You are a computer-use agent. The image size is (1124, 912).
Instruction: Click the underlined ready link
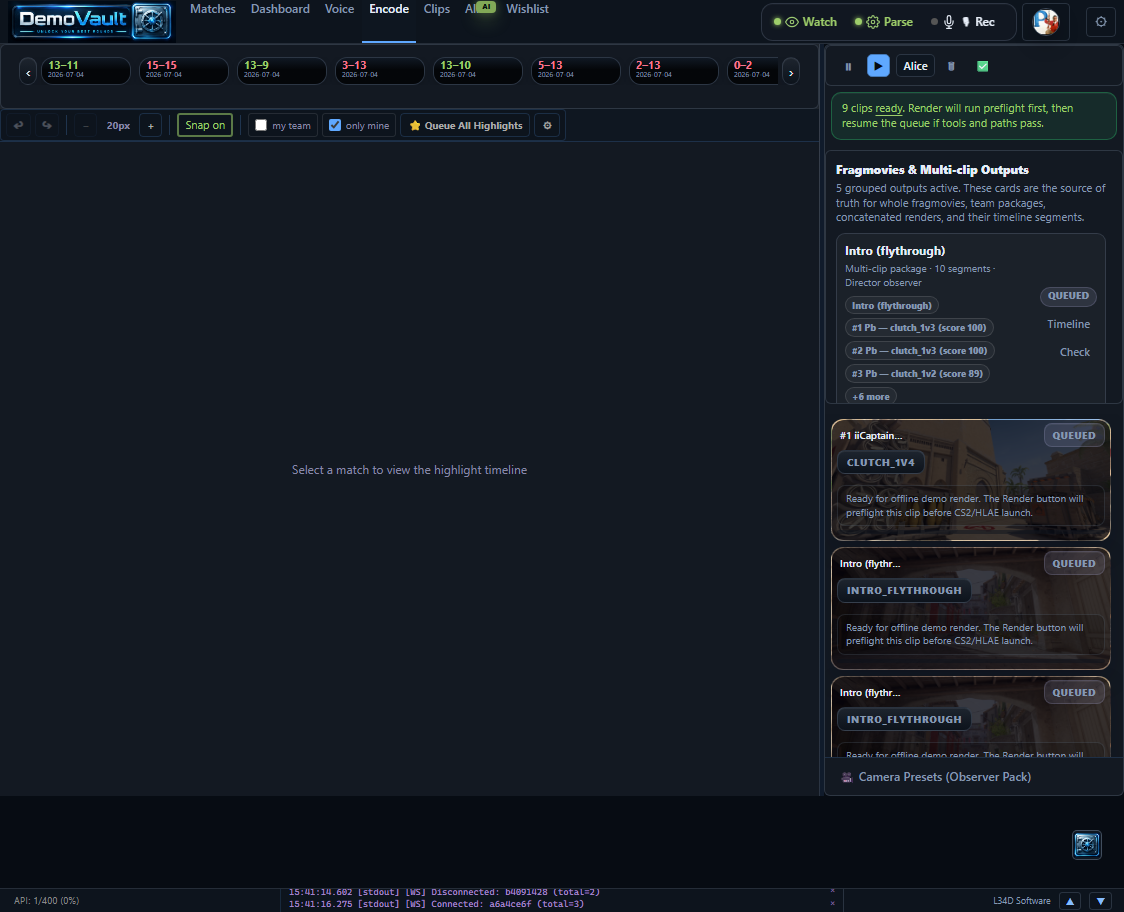[x=889, y=108]
